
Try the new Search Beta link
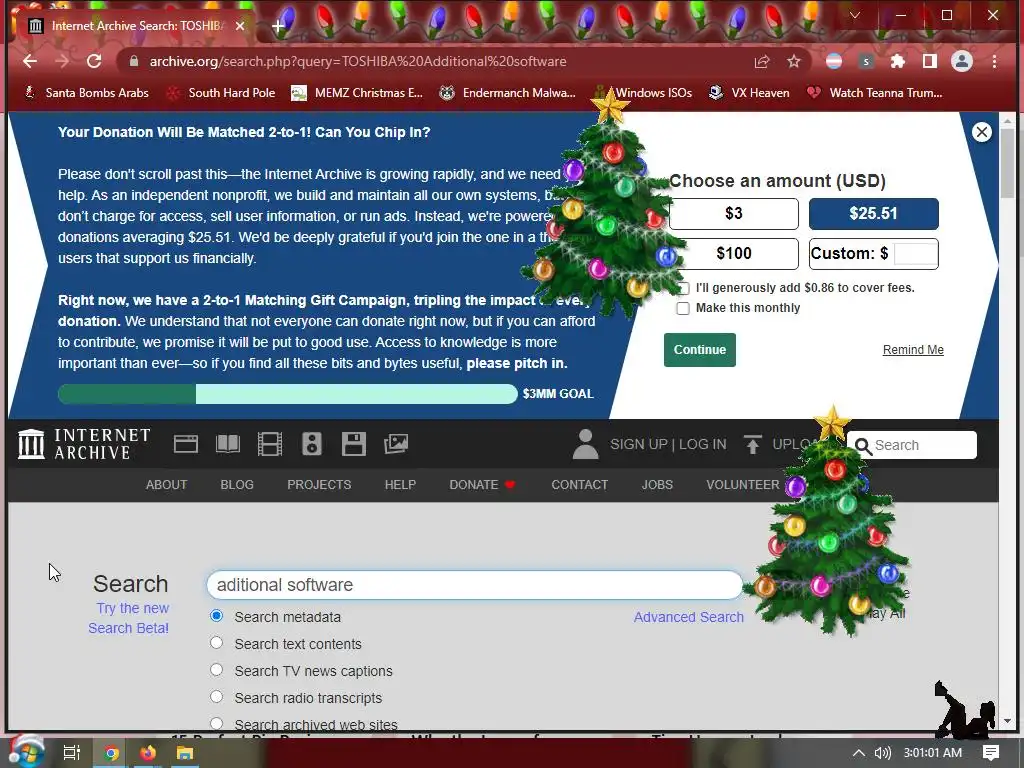pyautogui.click(x=129, y=618)
